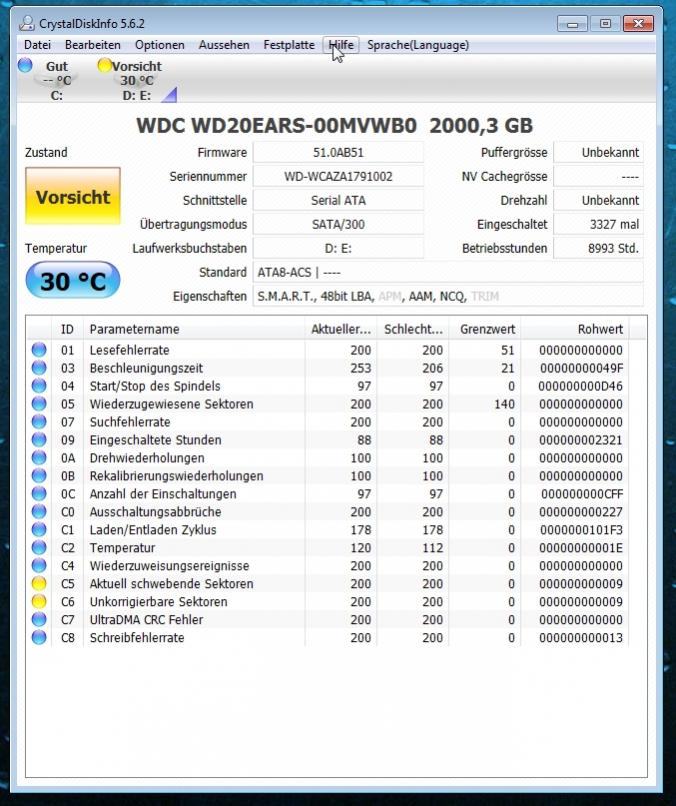Click the status icon of Suchfehlerrate
The height and width of the screenshot is (806, 676).
coord(39,422)
